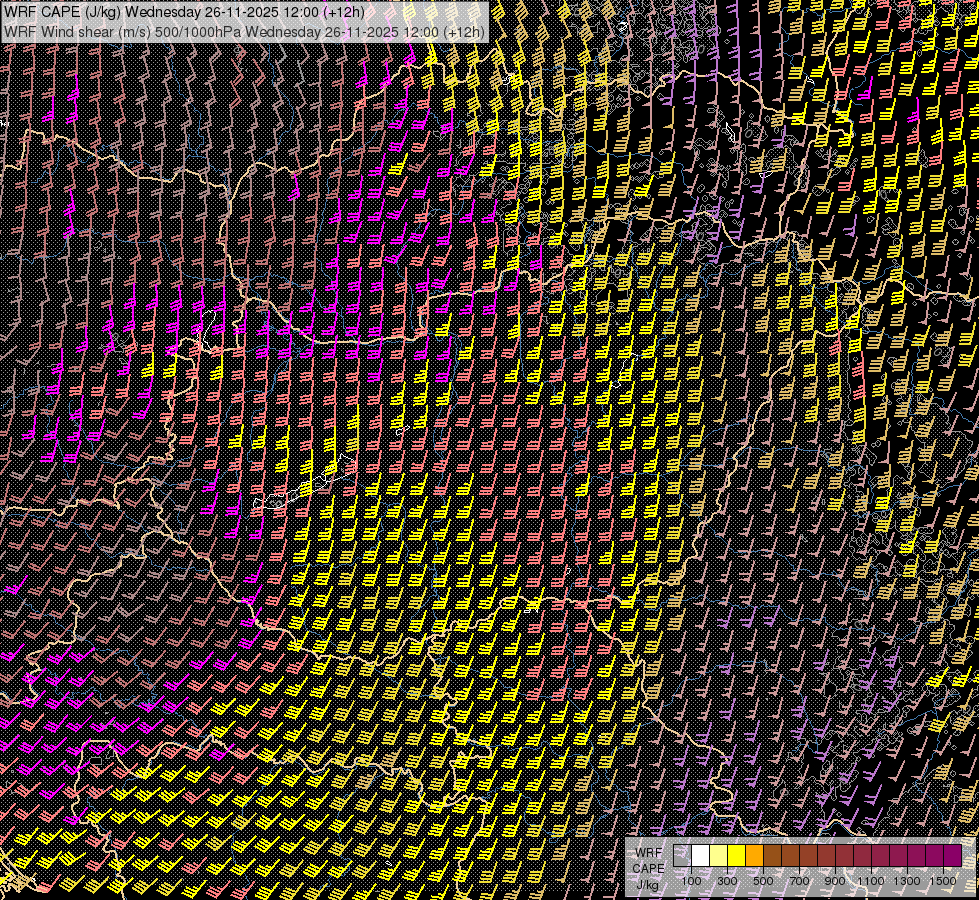
Task: Click the 100 legend value
Action: tap(692, 881)
